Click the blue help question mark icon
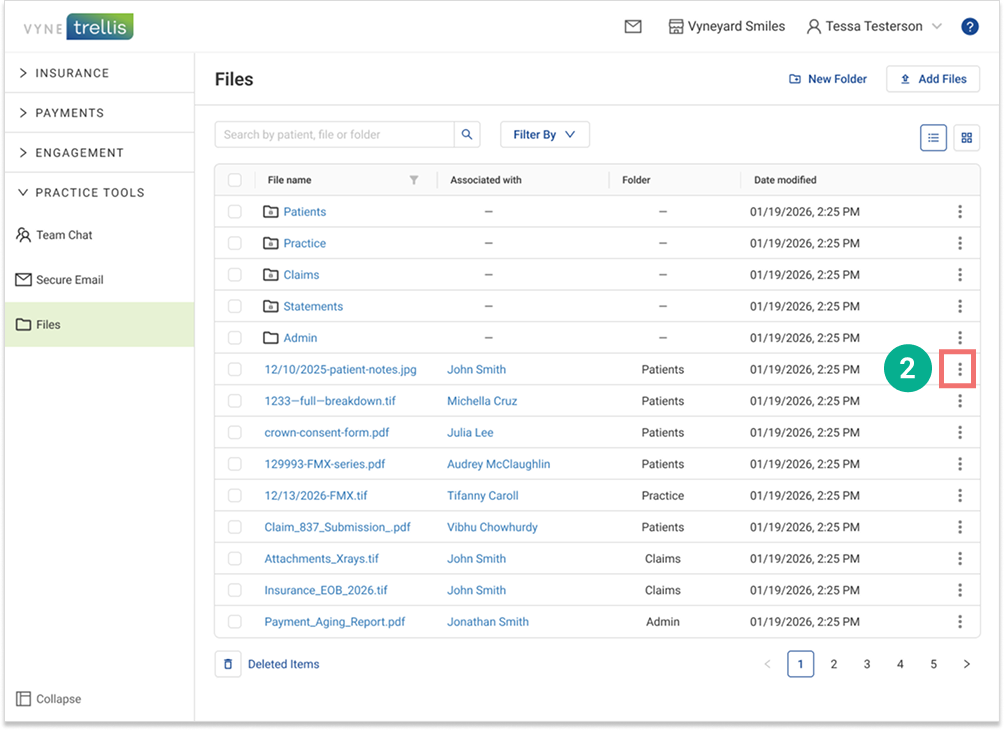Screen dimensions: 1004x730 coord(969,27)
